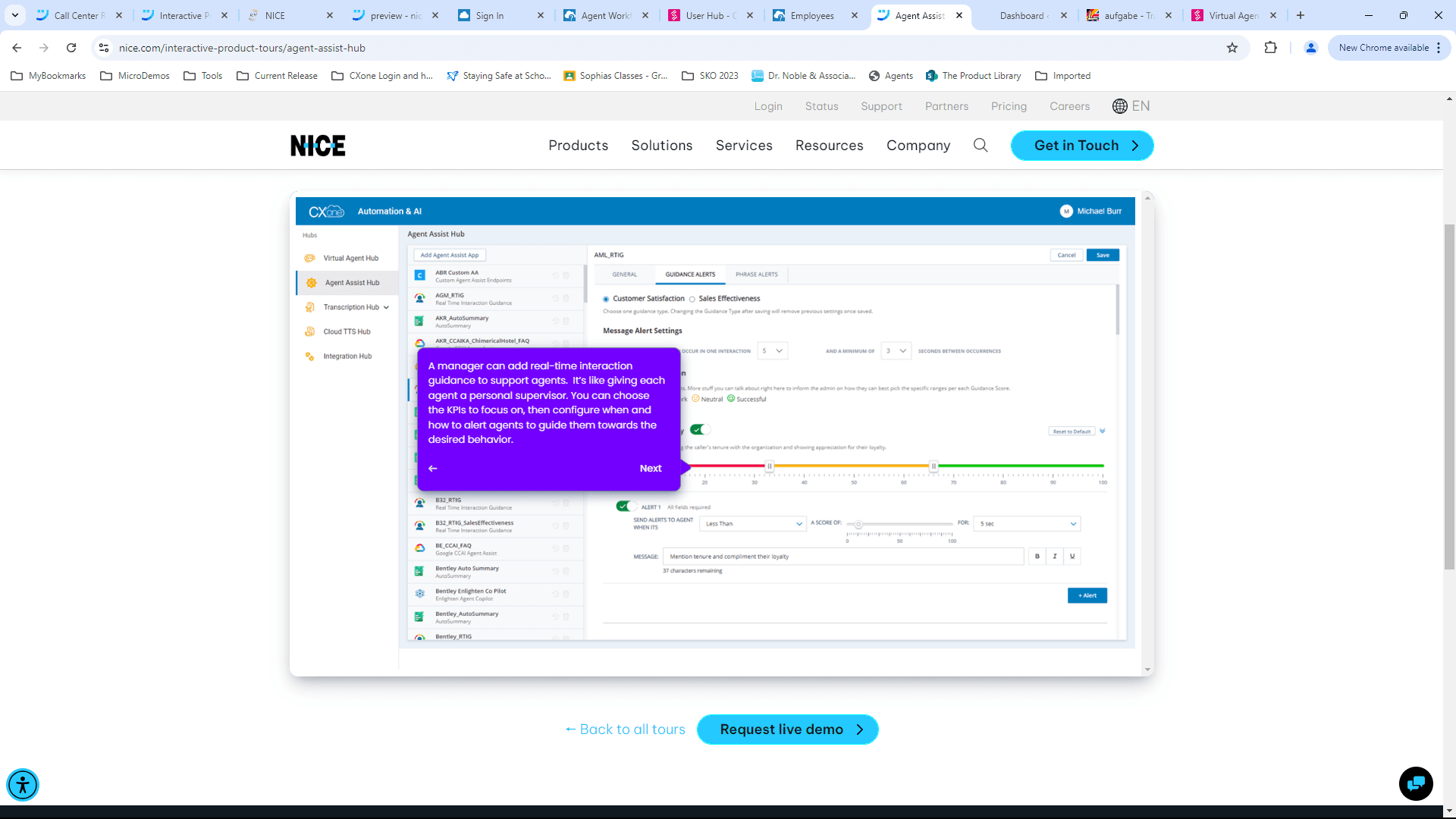This screenshot has width=1456, height=819.
Task: Open the chat support bubble icon
Action: (1416, 783)
